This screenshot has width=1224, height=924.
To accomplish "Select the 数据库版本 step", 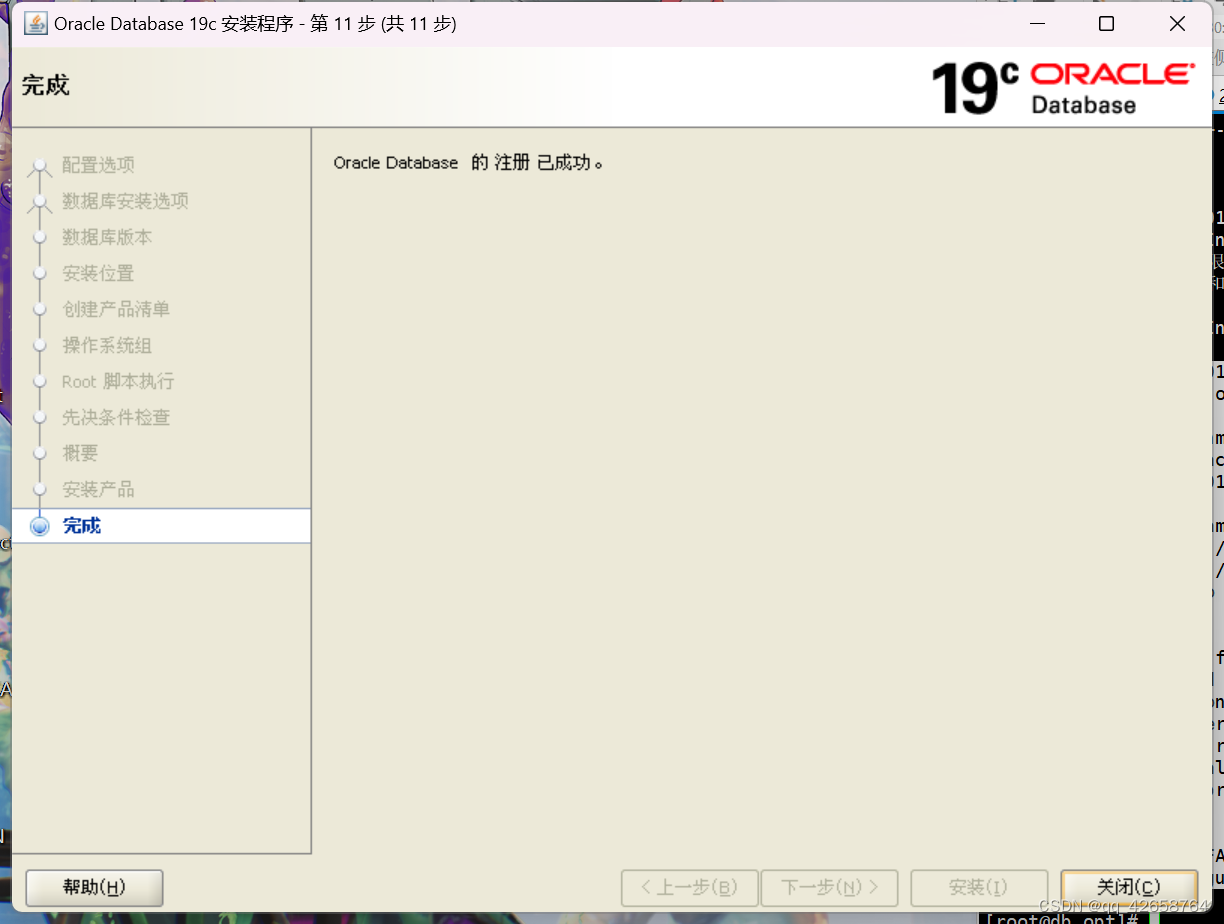I will point(107,237).
